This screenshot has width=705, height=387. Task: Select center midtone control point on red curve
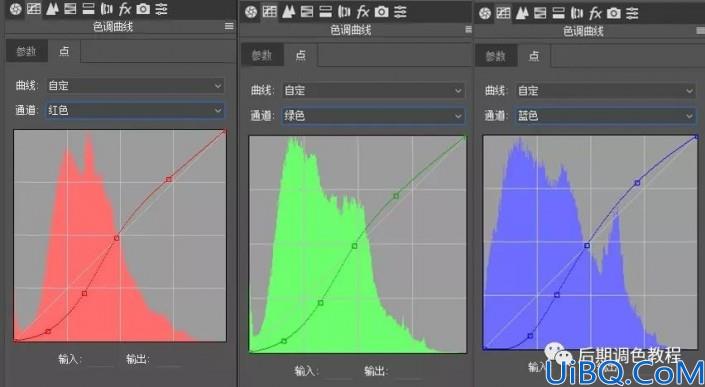(x=116, y=238)
